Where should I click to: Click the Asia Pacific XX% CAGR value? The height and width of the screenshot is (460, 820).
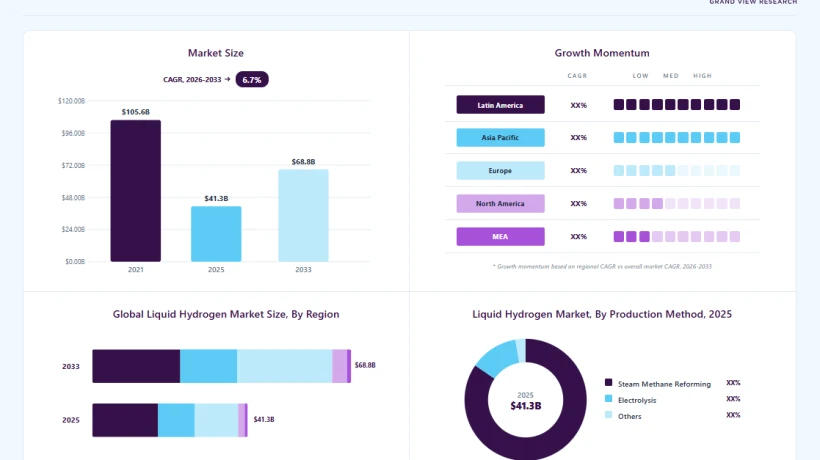[578, 137]
